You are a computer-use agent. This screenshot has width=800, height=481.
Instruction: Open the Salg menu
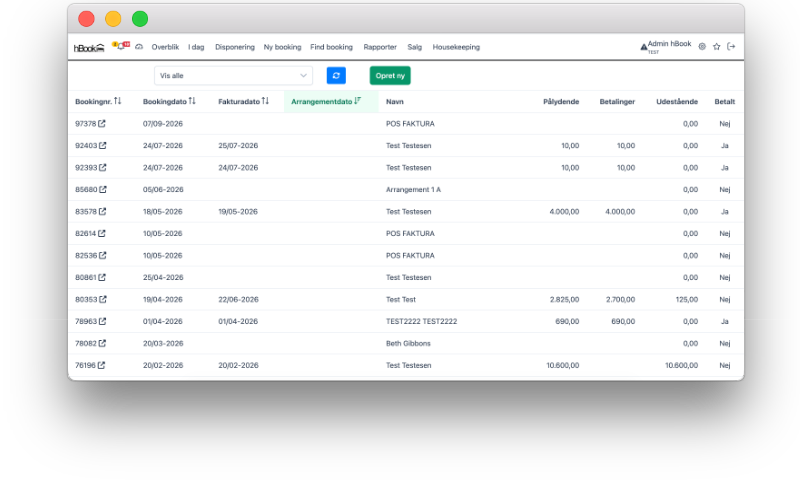pyautogui.click(x=414, y=47)
